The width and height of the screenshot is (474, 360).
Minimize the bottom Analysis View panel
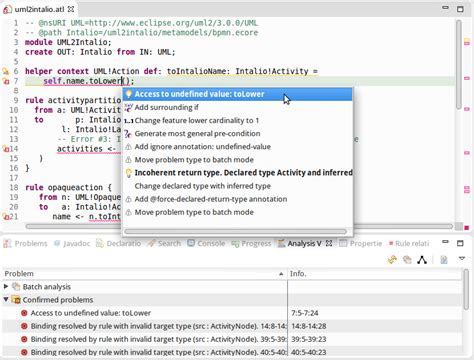[x=445, y=242]
